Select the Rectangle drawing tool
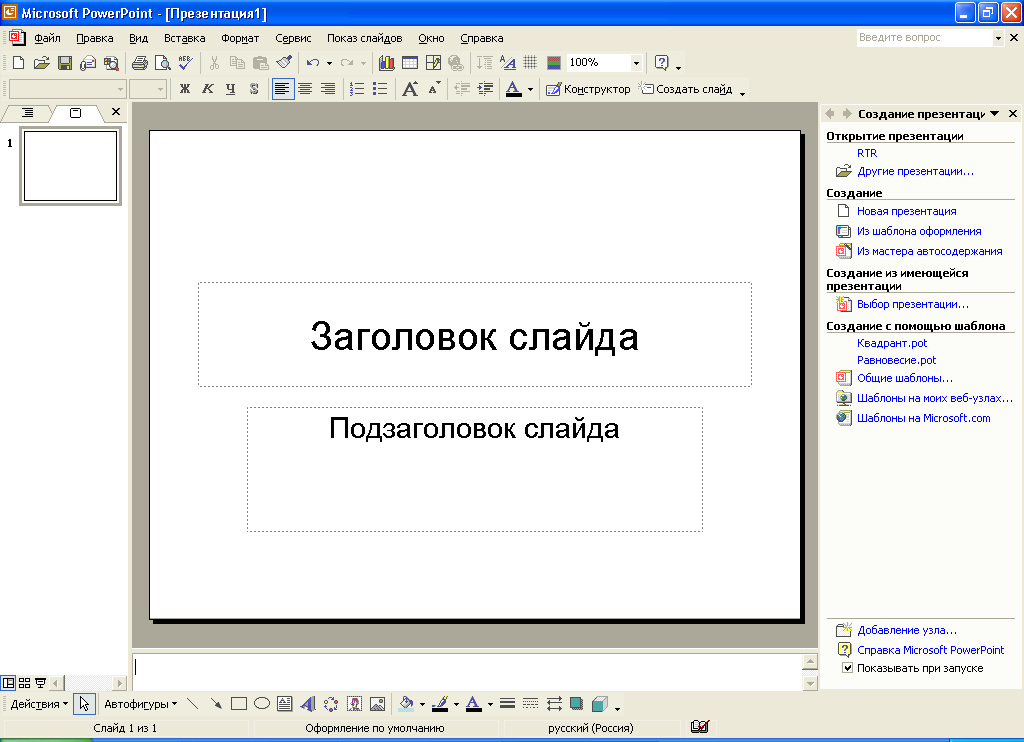Viewport: 1024px width, 742px height. pos(239,703)
